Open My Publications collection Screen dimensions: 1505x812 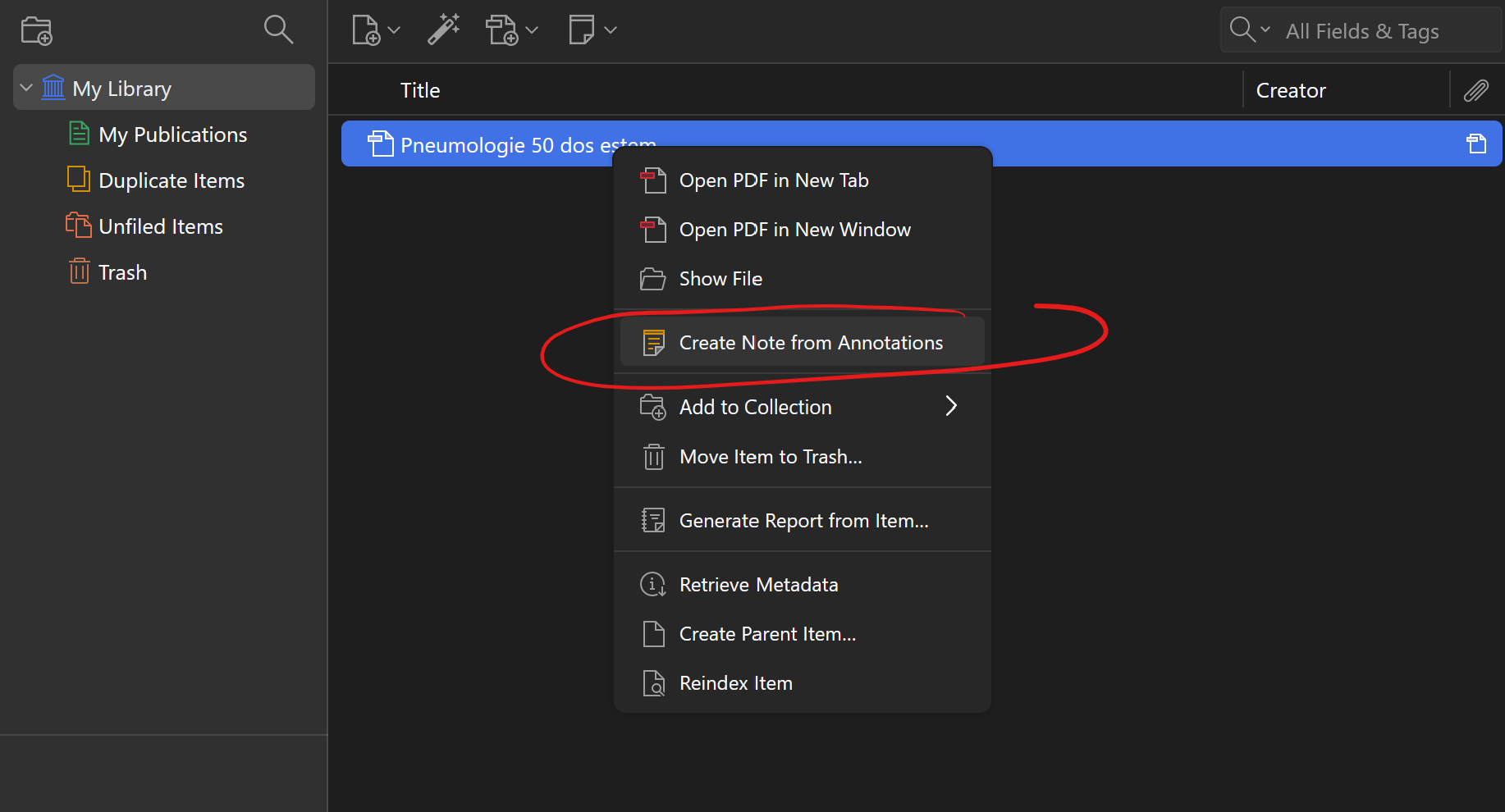click(172, 135)
